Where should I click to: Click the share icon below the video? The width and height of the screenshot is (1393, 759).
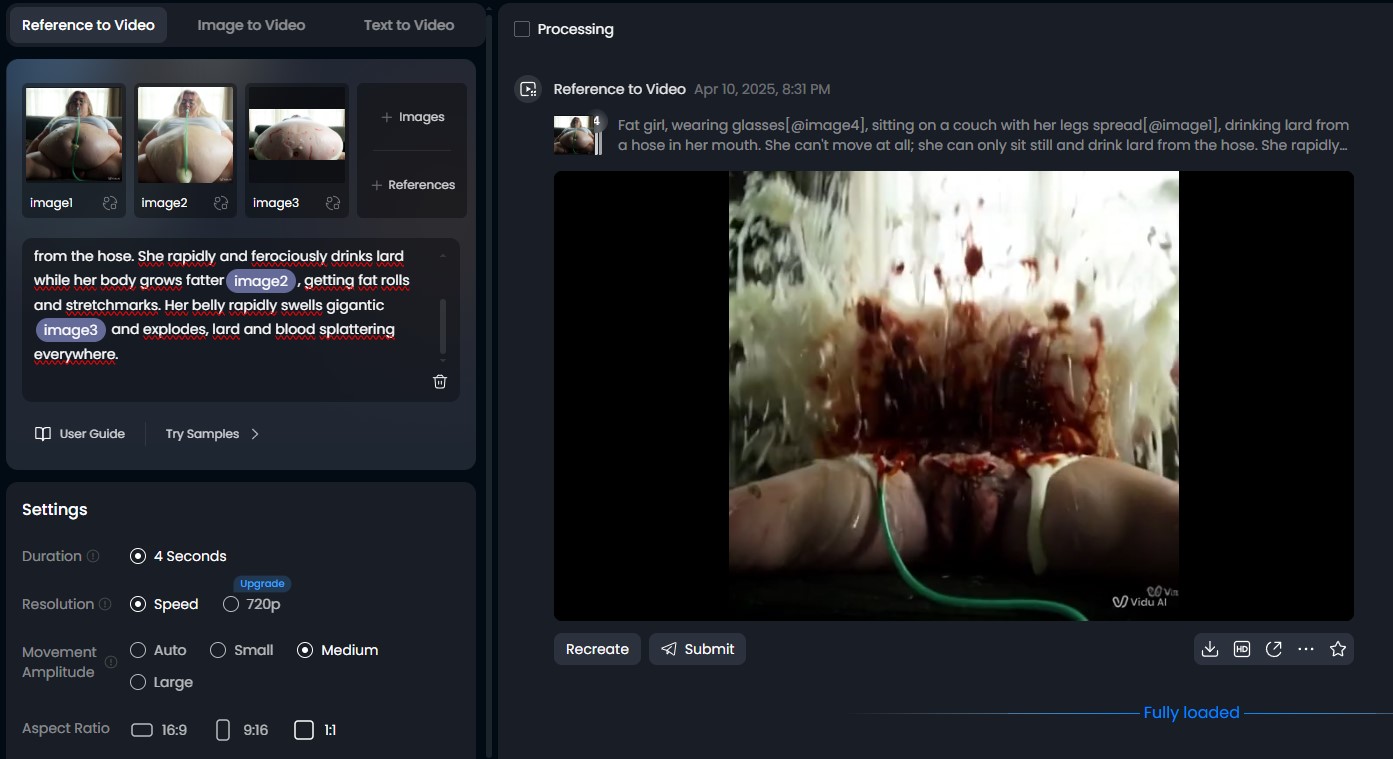tap(1274, 649)
